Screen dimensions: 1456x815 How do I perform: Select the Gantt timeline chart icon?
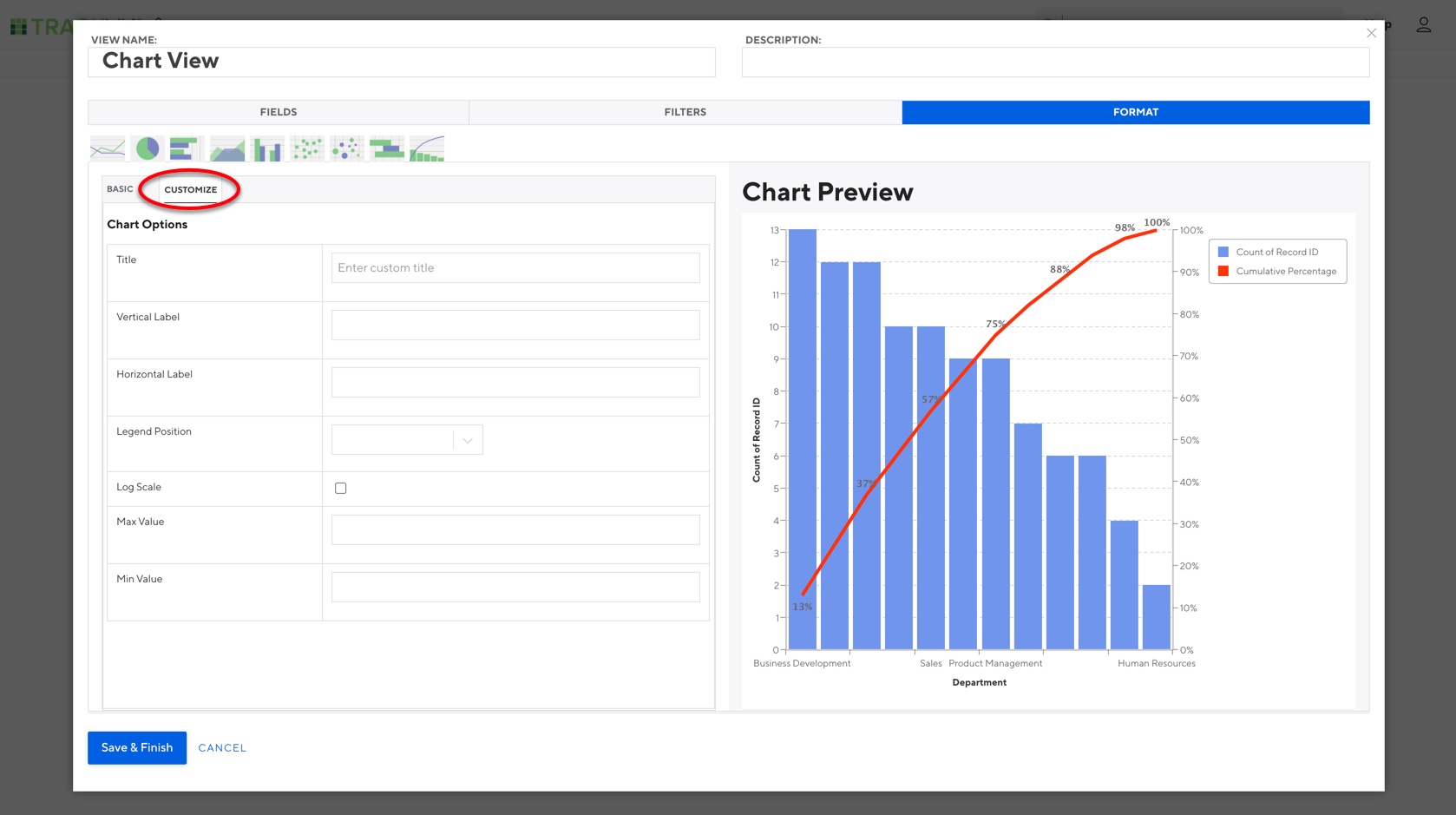point(387,148)
